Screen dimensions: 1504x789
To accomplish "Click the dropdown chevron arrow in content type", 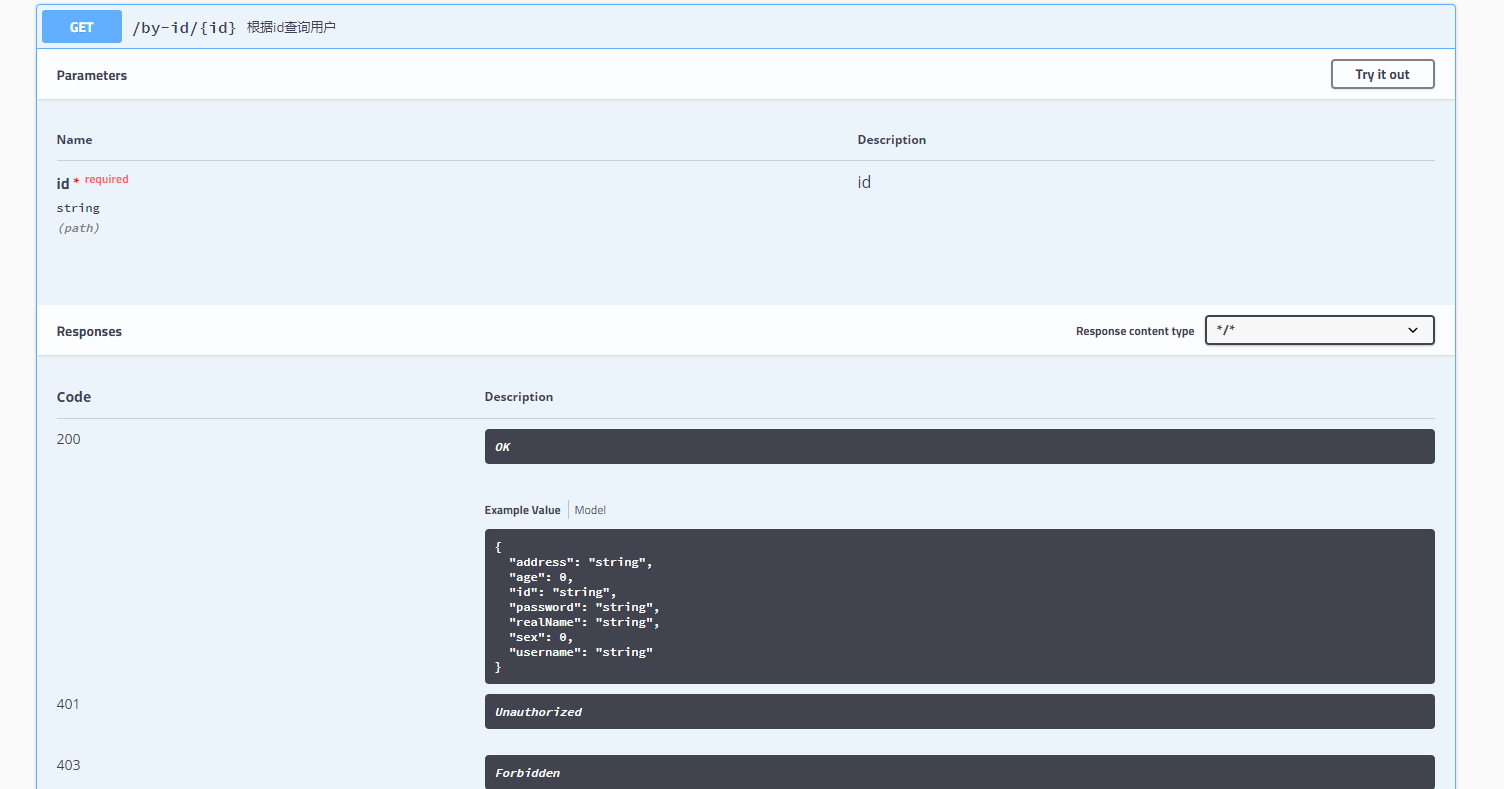I will click(x=1413, y=330).
